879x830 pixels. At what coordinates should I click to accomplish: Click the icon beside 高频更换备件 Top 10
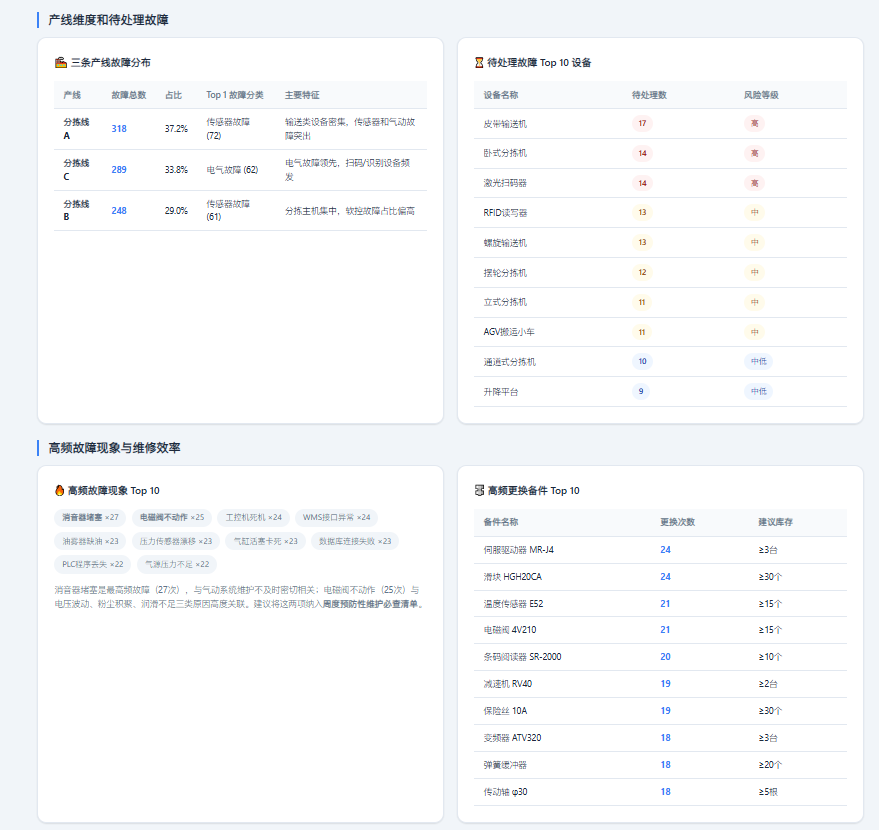pyautogui.click(x=479, y=490)
